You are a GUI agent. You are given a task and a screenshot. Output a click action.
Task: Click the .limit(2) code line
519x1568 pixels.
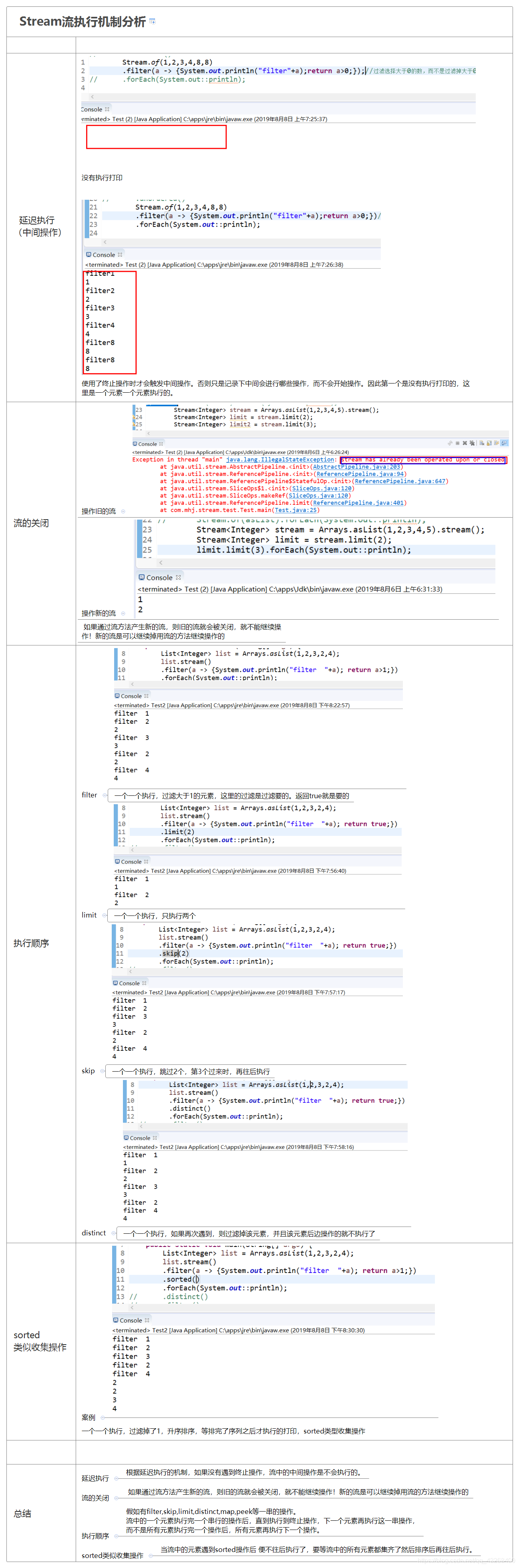click(177, 831)
